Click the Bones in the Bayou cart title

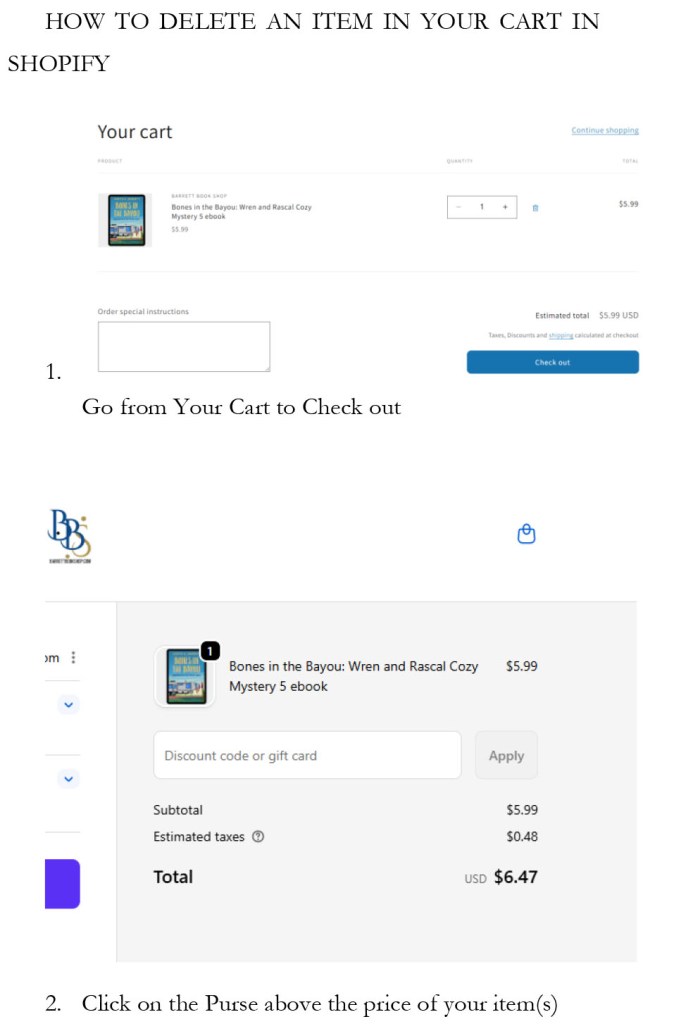pyautogui.click(x=241, y=212)
